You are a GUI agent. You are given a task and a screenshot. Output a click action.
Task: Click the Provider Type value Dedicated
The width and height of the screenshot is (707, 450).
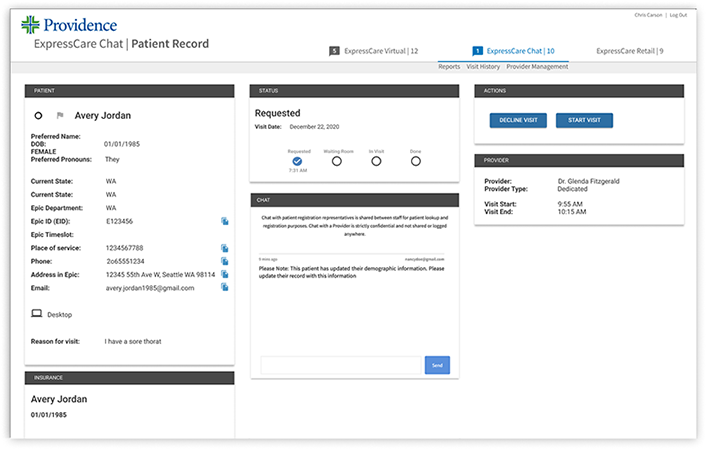click(572, 189)
